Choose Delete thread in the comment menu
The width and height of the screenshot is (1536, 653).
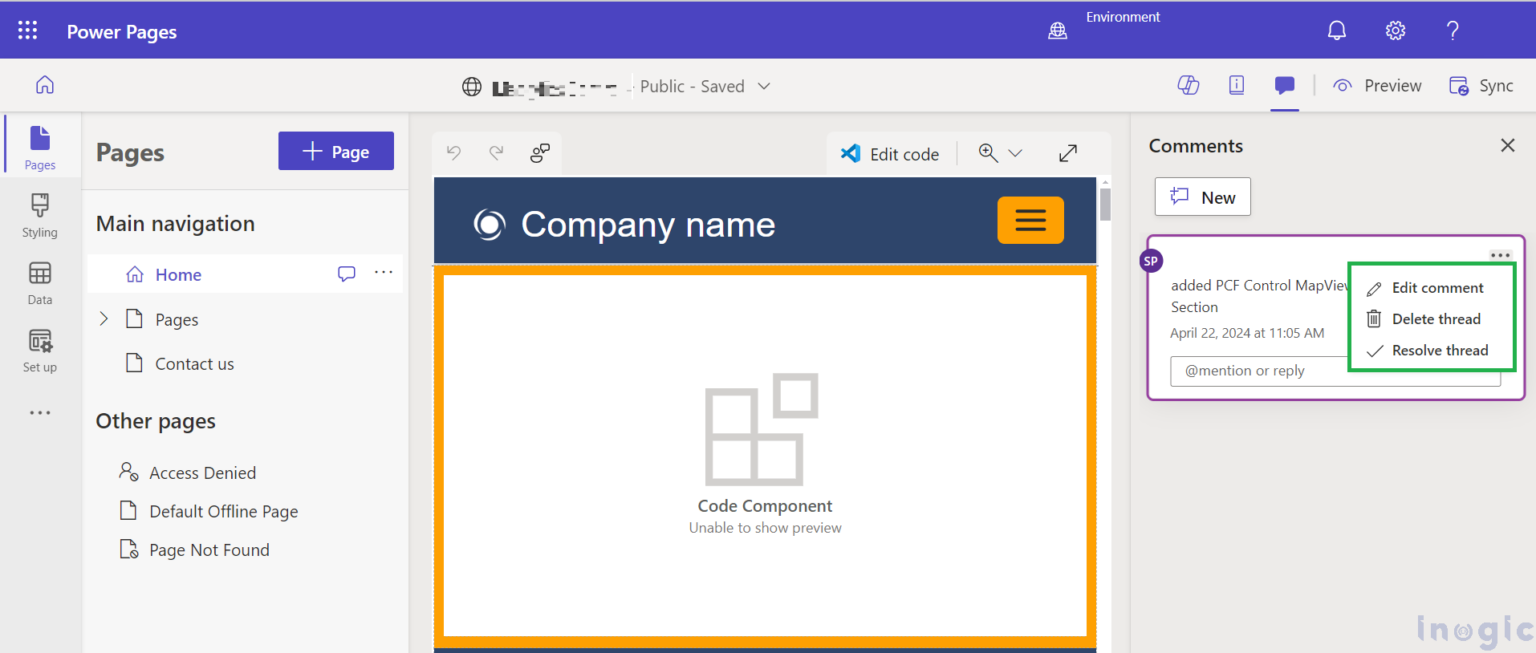point(1437,318)
